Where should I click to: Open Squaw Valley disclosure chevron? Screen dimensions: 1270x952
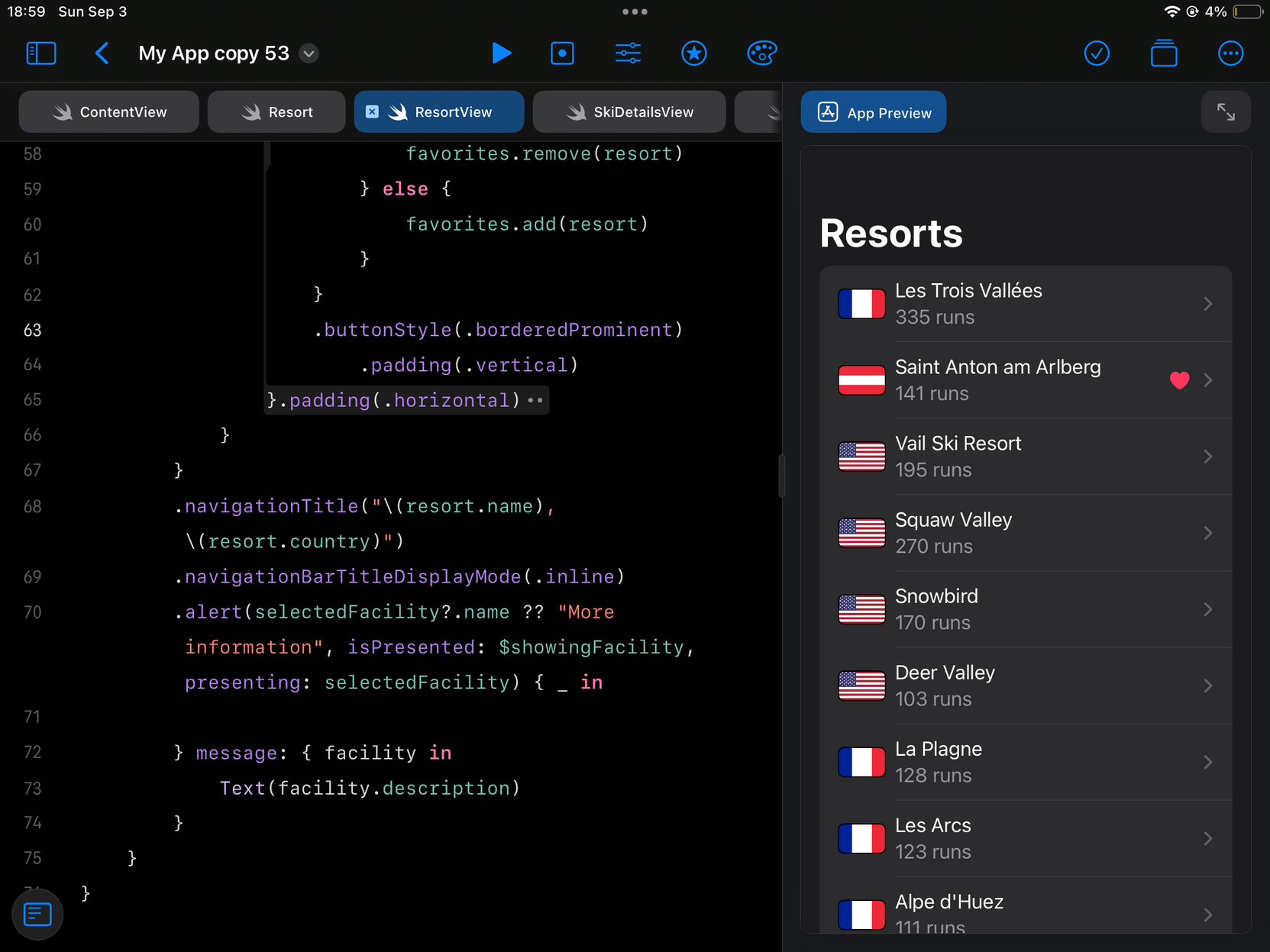pos(1208,533)
